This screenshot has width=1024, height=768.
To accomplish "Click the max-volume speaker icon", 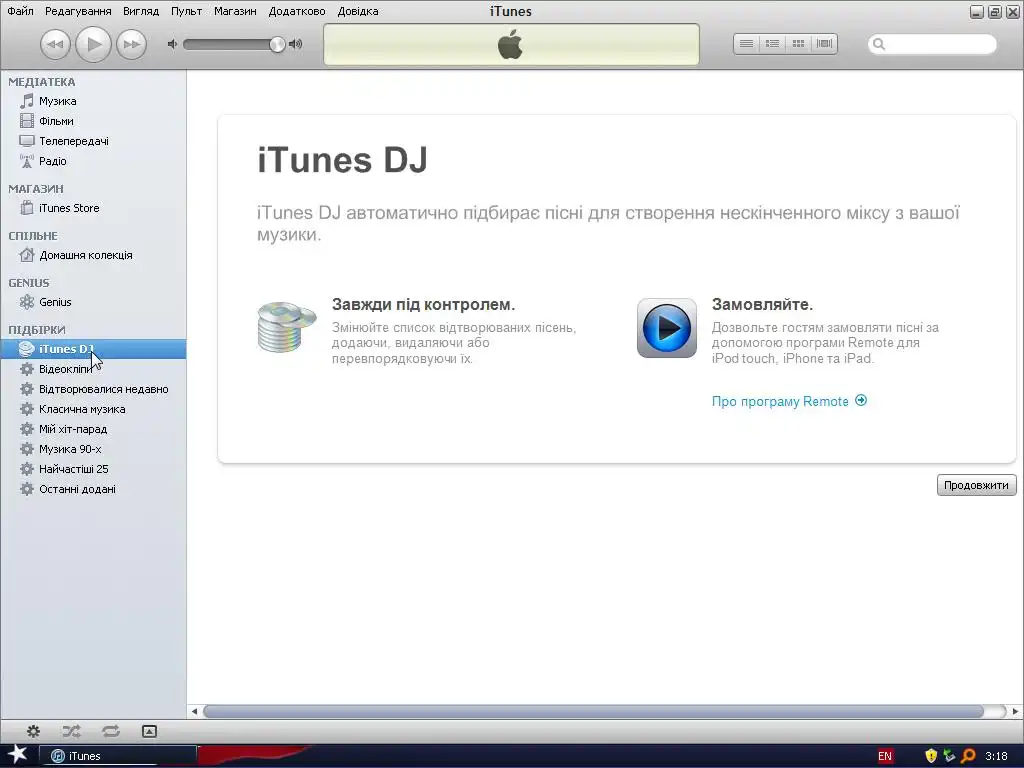I will [296, 44].
